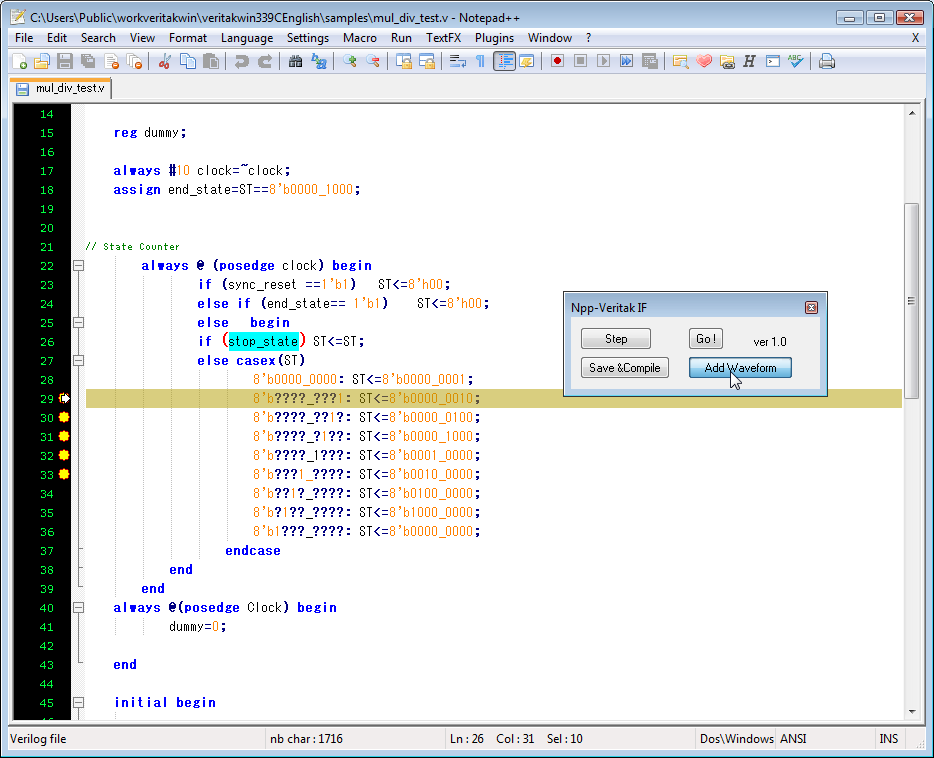The image size is (934, 758).
Task: Click the Zoom In icon
Action: [x=349, y=61]
